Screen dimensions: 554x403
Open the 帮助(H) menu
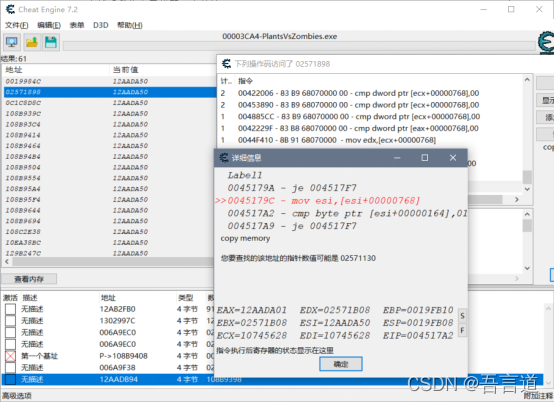(130, 25)
